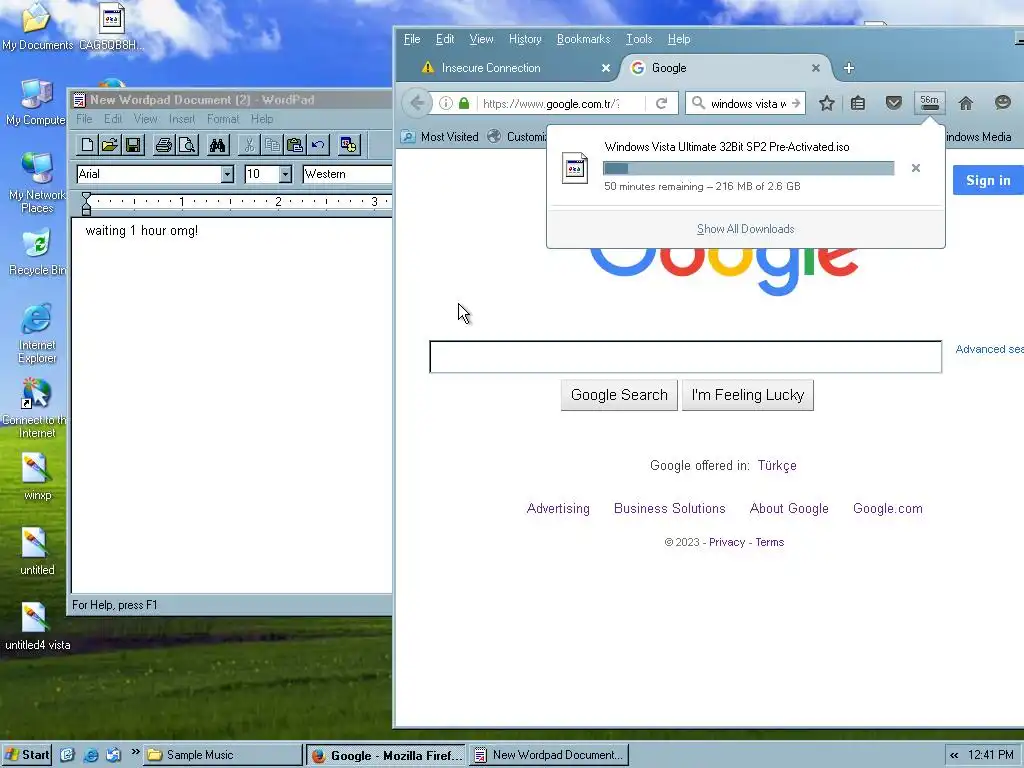Image resolution: width=1024 pixels, height=768 pixels.
Task: Click the Print icon in WordPad
Action: [163, 145]
